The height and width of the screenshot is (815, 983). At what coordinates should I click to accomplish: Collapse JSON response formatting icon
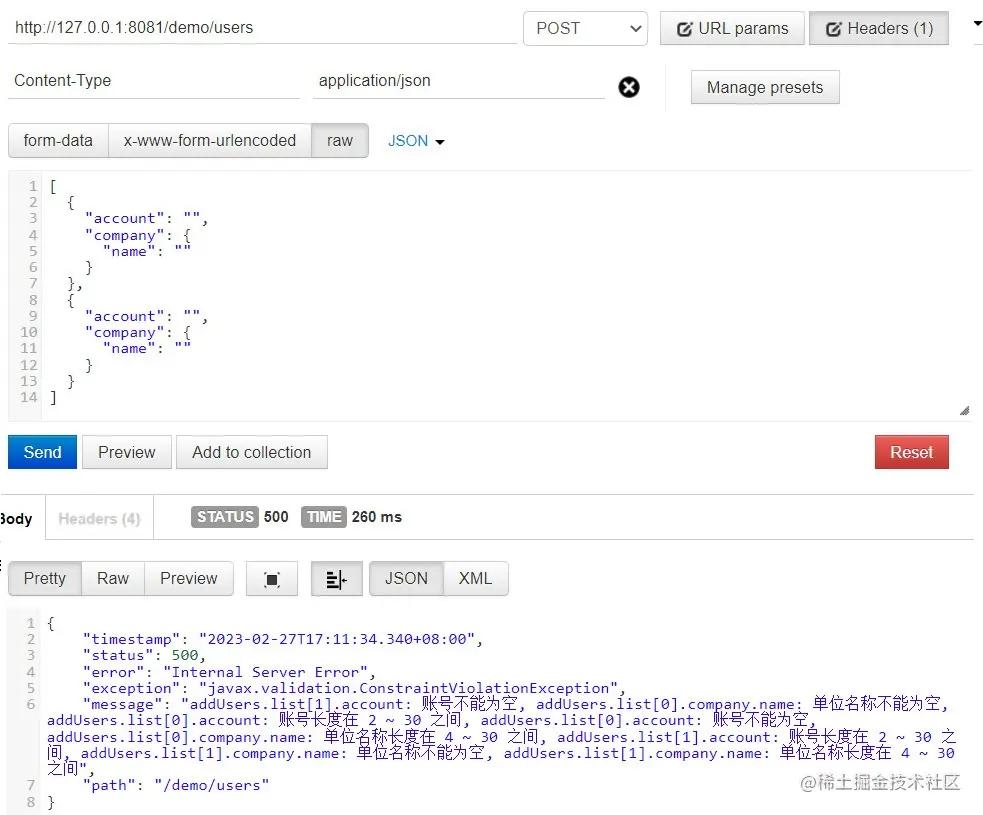point(336,578)
